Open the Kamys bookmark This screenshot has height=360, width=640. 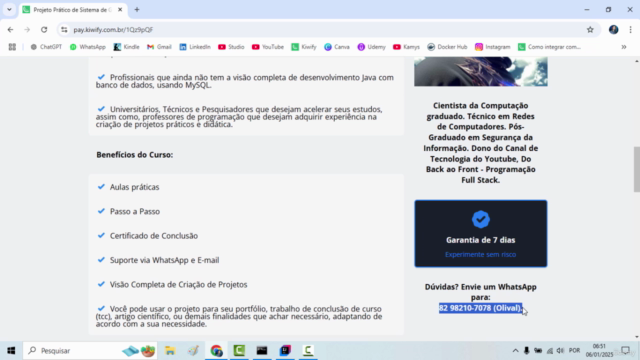coord(406,47)
